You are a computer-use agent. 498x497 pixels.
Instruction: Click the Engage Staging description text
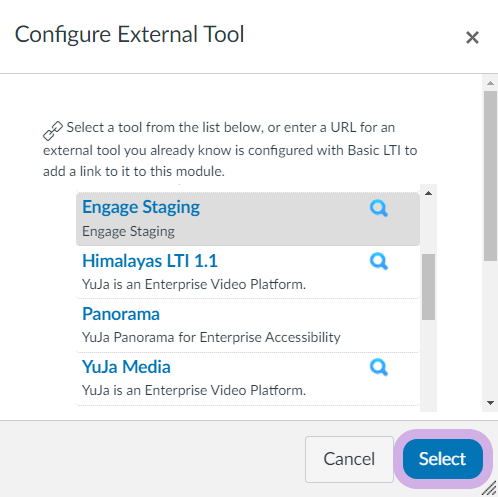128,232
